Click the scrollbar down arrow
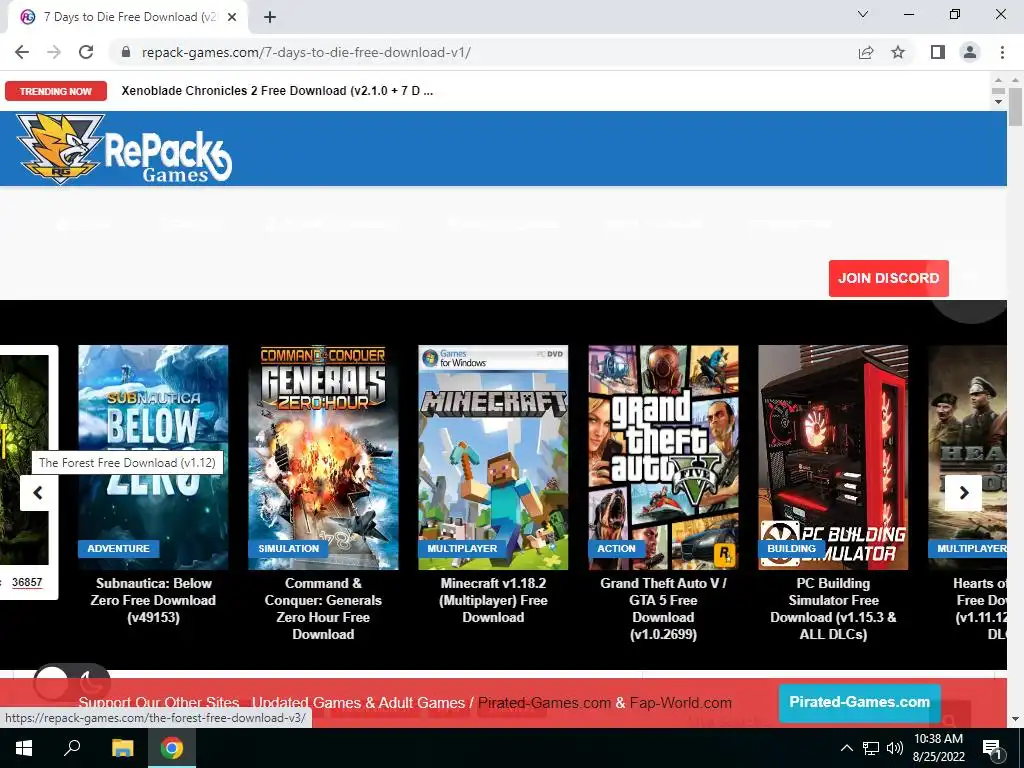The height and width of the screenshot is (768, 1024). pyautogui.click(x=1015, y=719)
